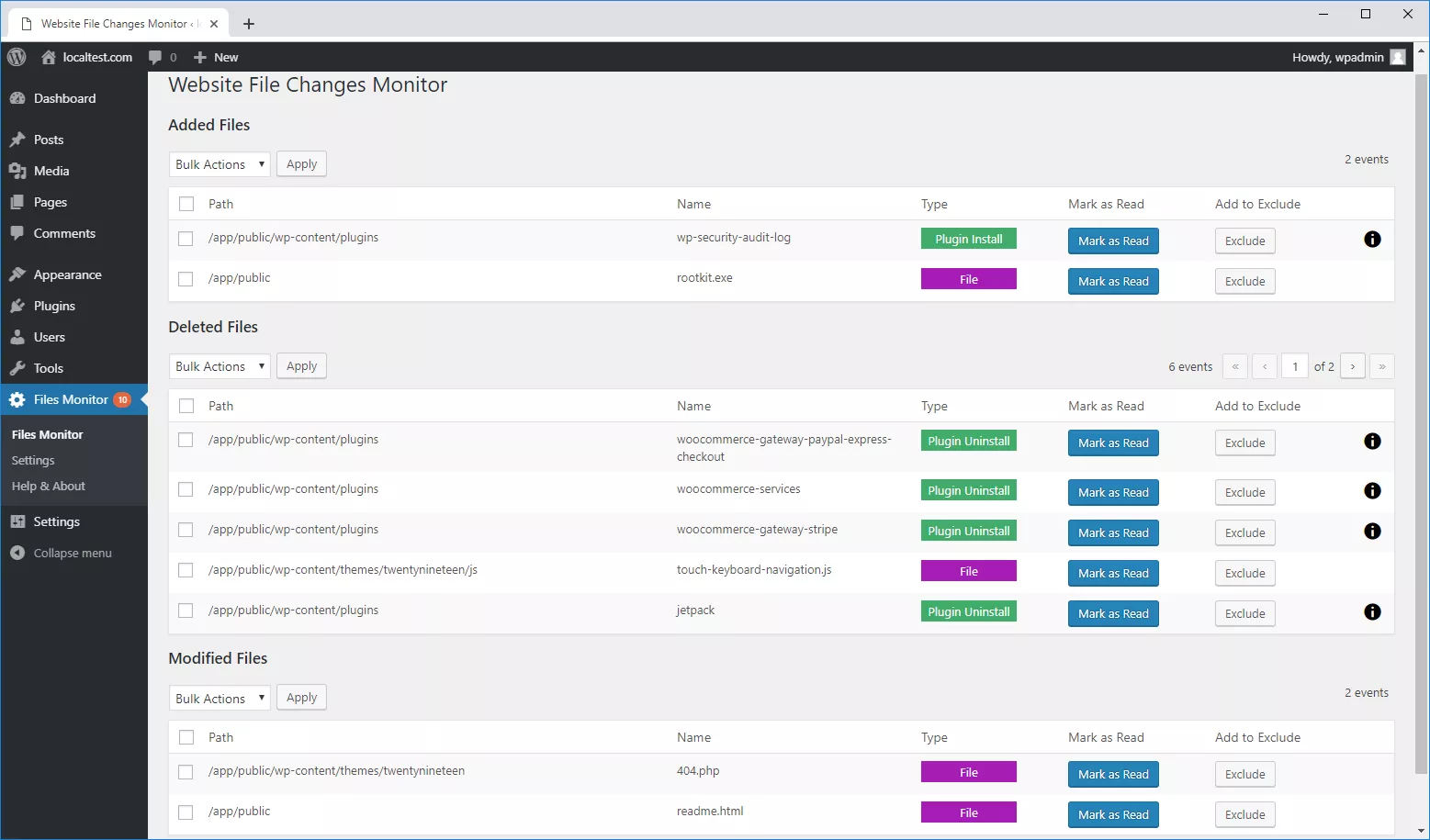Screen dimensions: 1430x840
Task: Open Help & About submenu item
Action: (48, 486)
